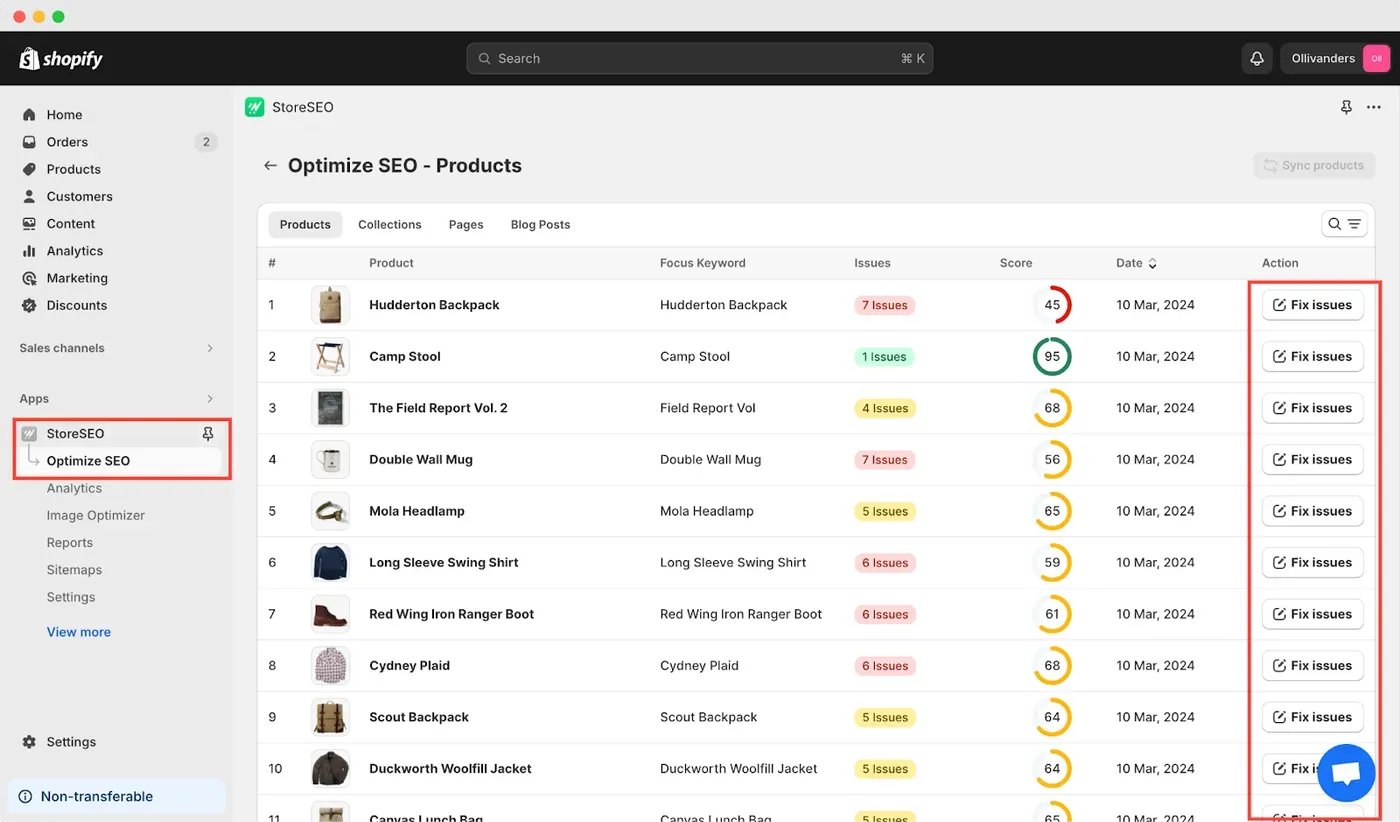
Task: Open the notifications bell
Action: pyautogui.click(x=1258, y=58)
